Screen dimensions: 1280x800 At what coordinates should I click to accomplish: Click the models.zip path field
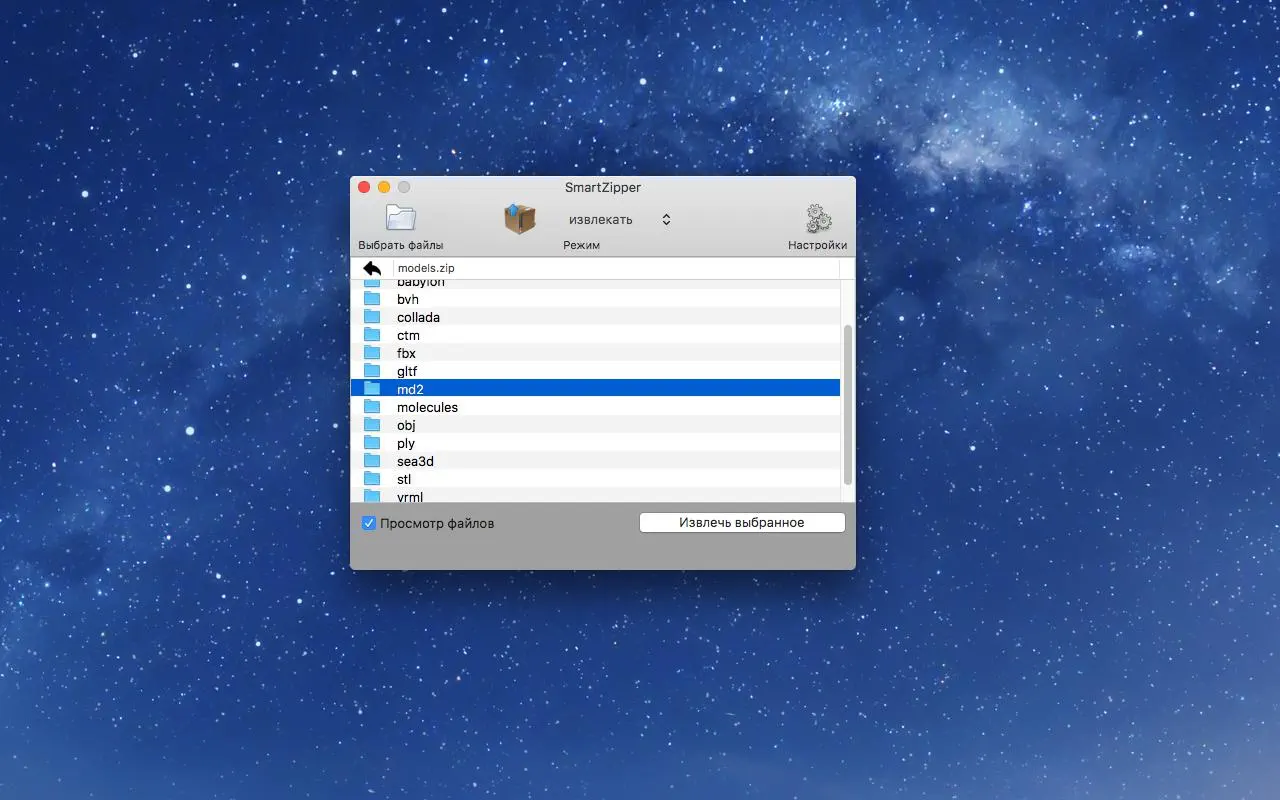coord(615,268)
